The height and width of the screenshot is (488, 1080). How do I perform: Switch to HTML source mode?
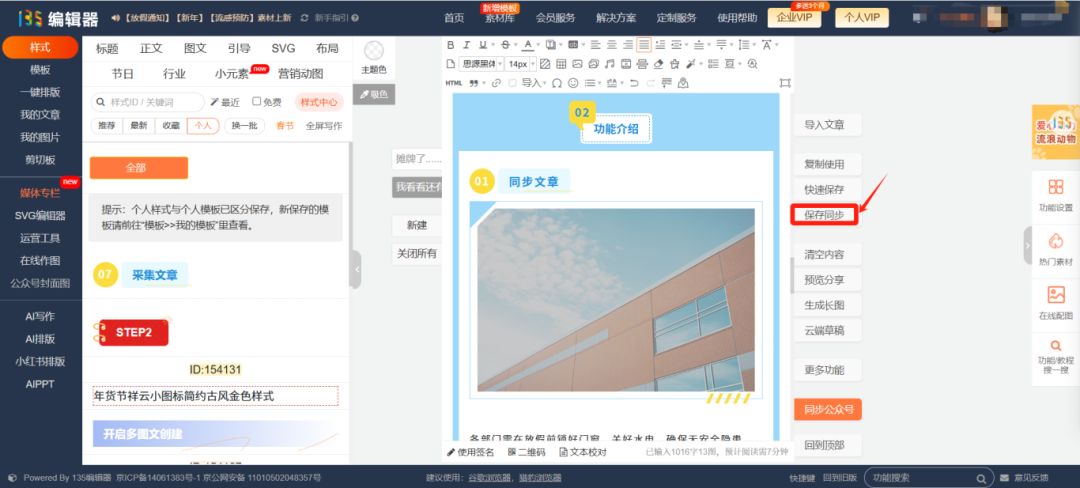pos(454,83)
